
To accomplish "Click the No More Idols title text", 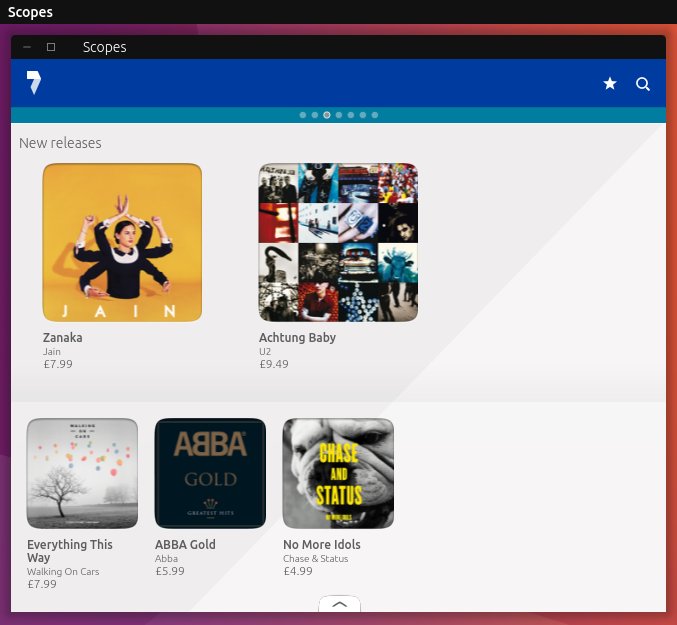I will [x=322, y=544].
